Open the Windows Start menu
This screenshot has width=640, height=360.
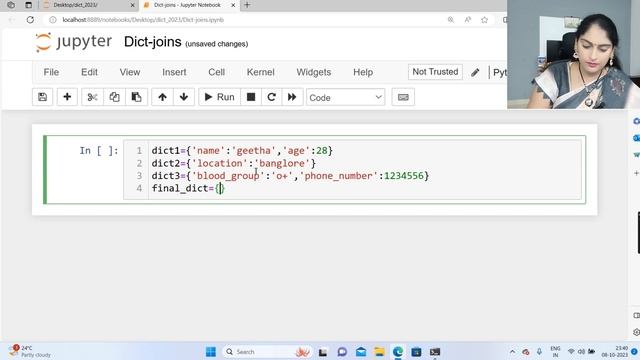click(x=211, y=351)
